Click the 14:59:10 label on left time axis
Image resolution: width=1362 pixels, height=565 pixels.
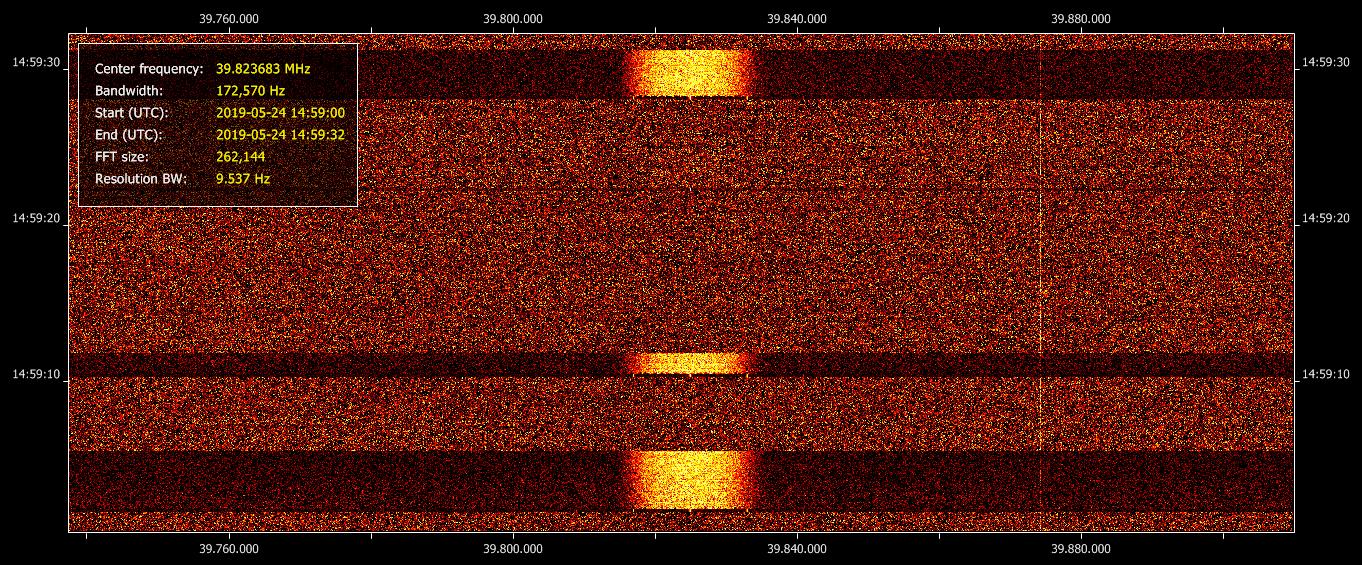(x=36, y=374)
